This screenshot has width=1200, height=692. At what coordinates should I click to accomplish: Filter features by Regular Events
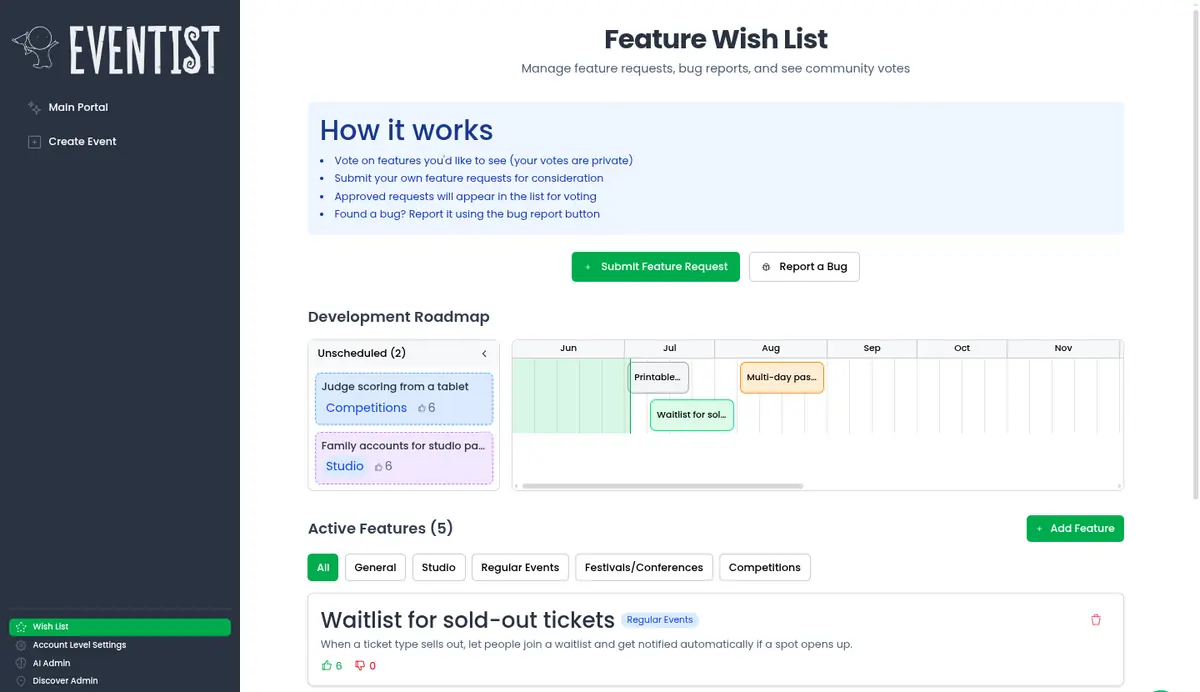pyautogui.click(x=520, y=567)
